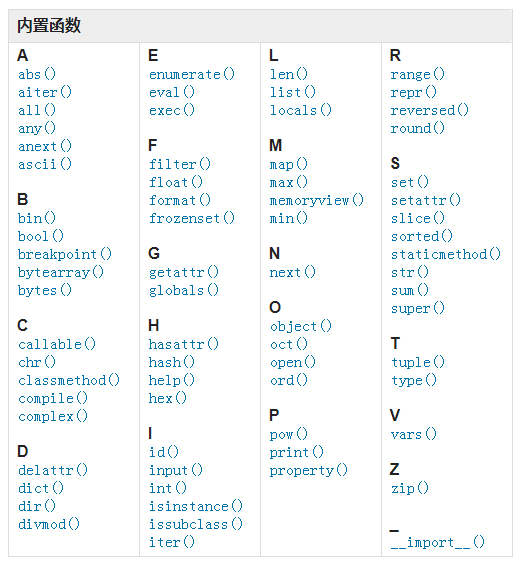Screen dimensions: 523x563
Task: Open the staticmethod() link
Action: (445, 254)
